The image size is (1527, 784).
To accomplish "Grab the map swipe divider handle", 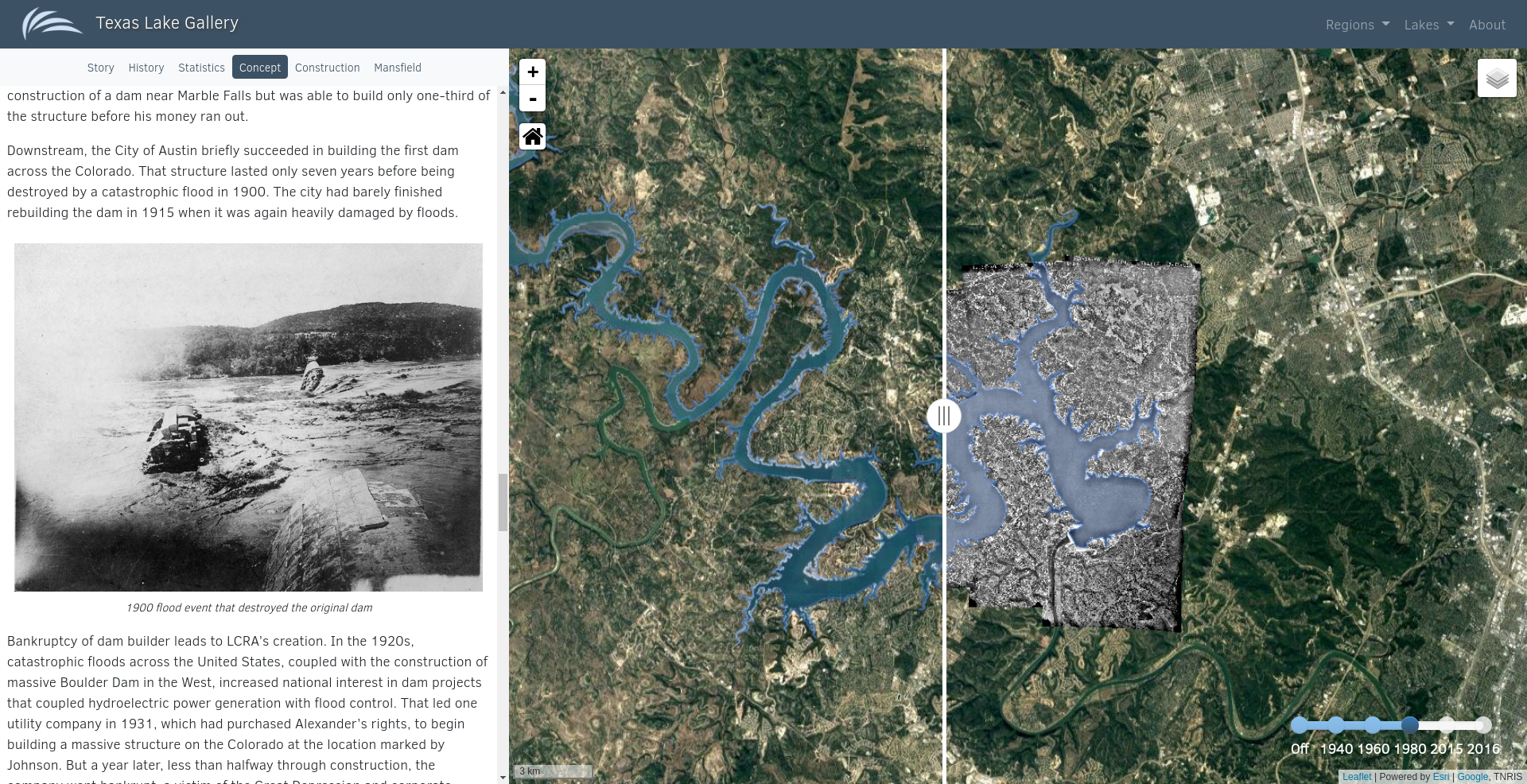I will pos(944,416).
